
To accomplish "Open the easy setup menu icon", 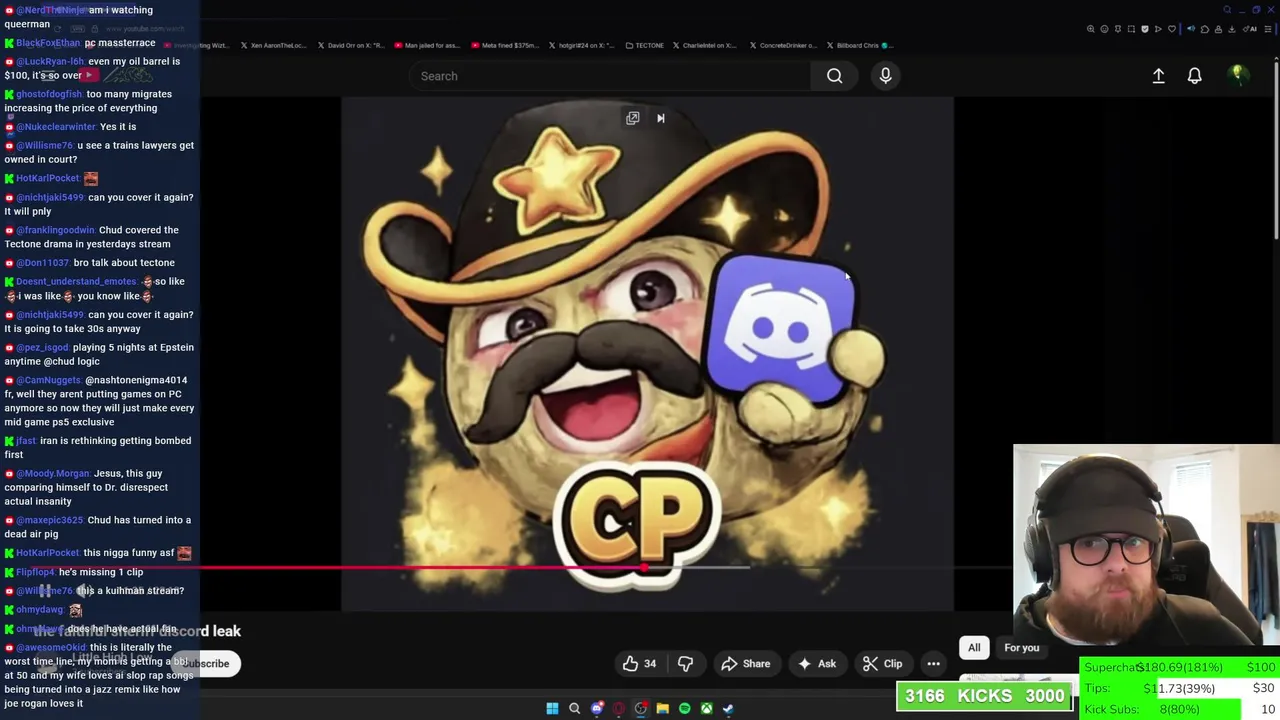I will coord(1267,29).
